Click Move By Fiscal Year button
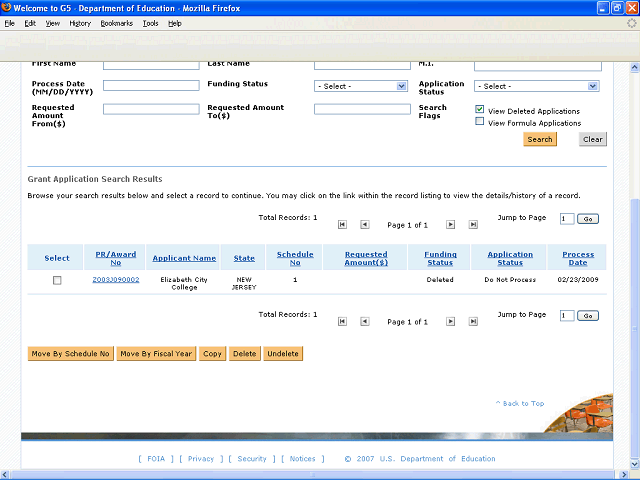The height and width of the screenshot is (480, 640). click(x=156, y=353)
